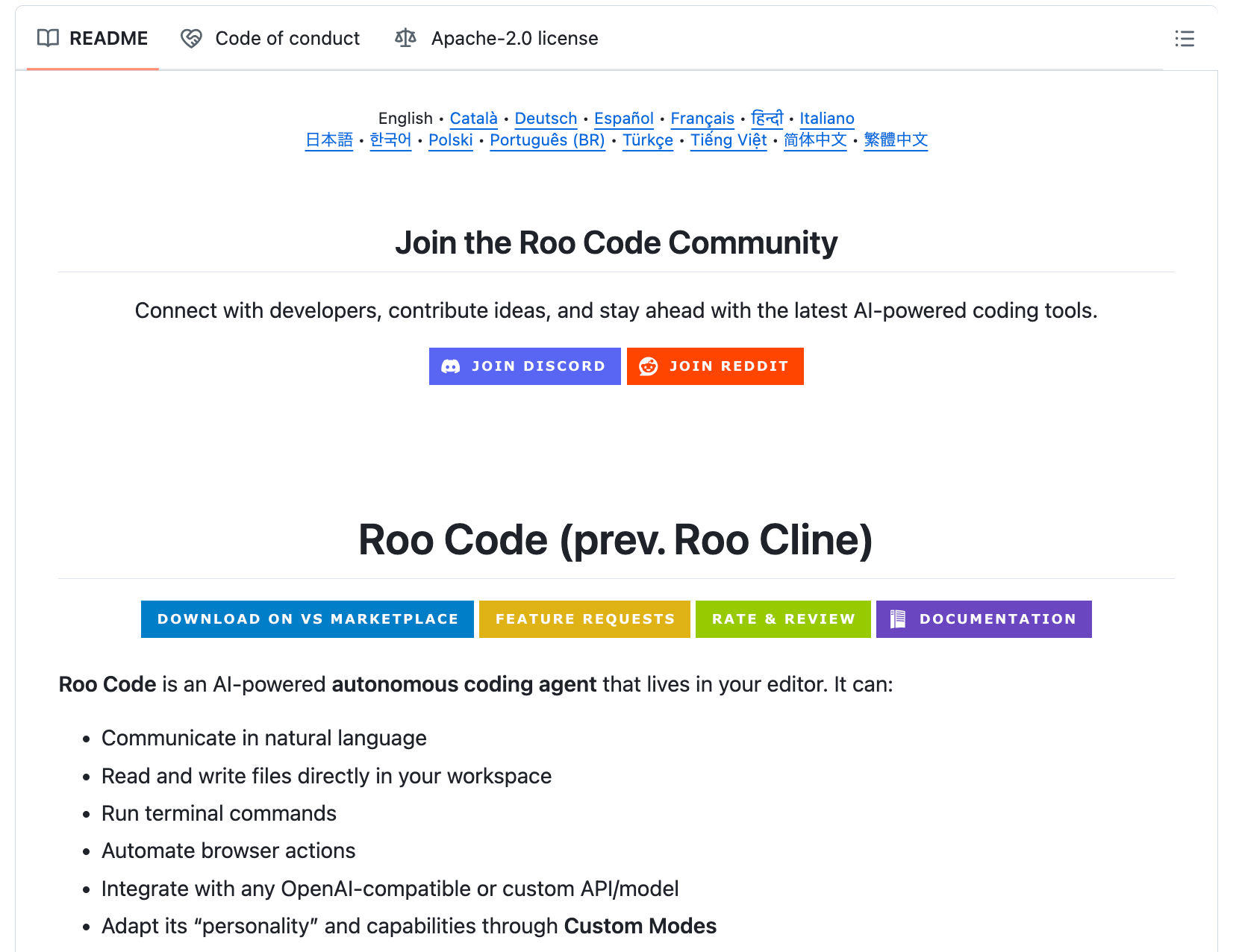Open the Català translation link
Screen dimensions: 1245x952
474,119
